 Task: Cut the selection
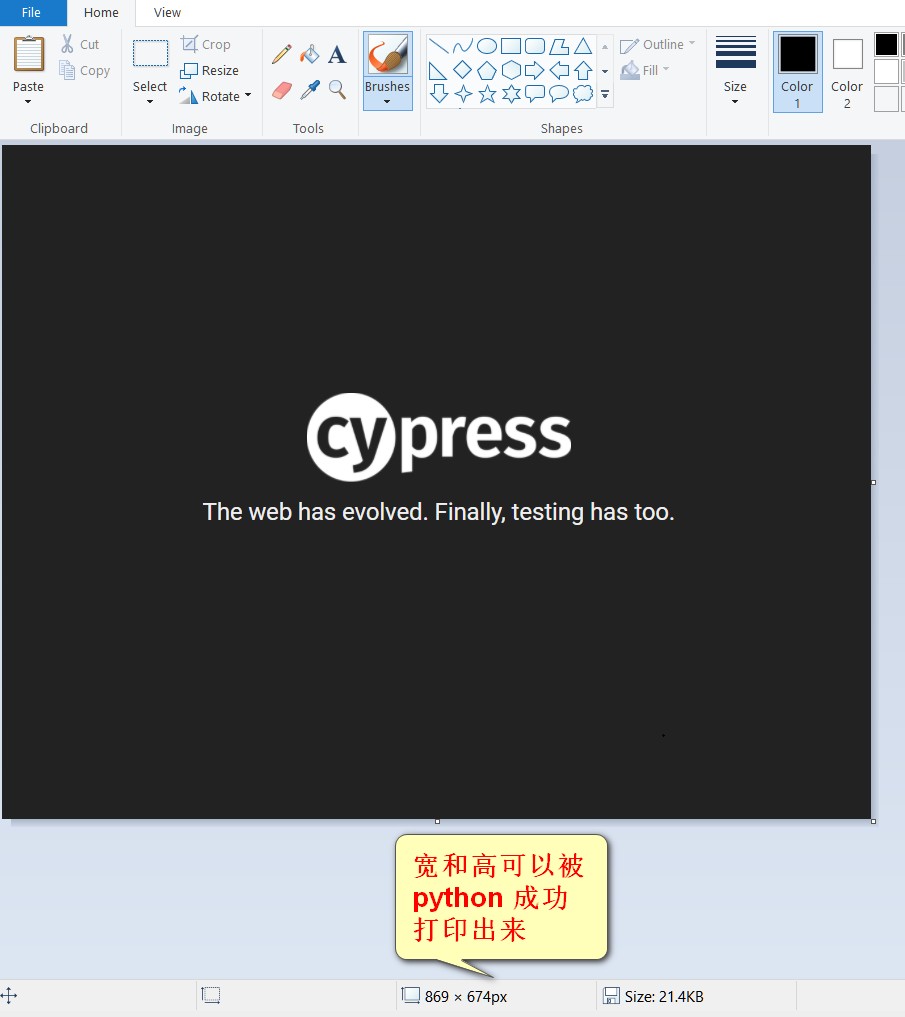pos(80,44)
